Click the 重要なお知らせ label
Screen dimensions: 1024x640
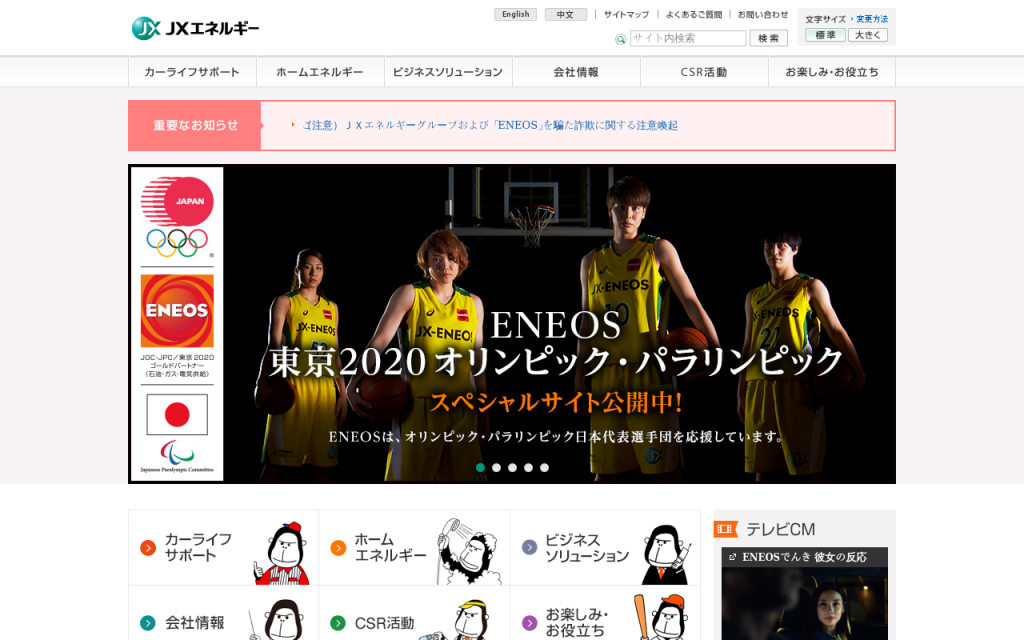pos(195,125)
